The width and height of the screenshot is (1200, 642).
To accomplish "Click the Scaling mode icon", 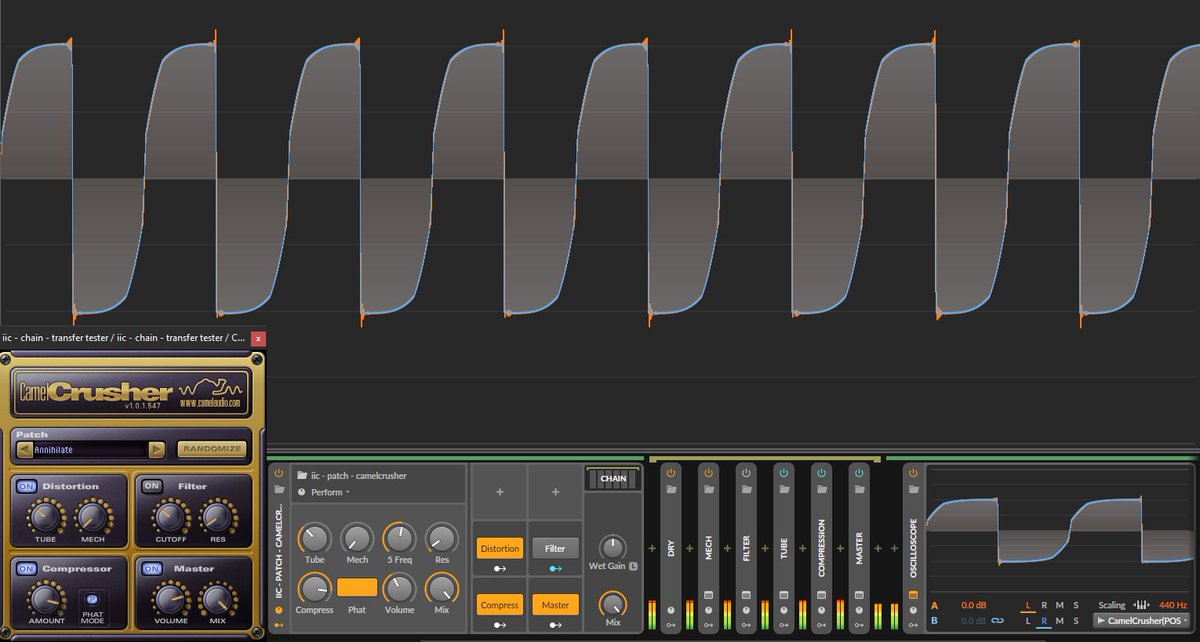I will pyautogui.click(x=1141, y=605).
